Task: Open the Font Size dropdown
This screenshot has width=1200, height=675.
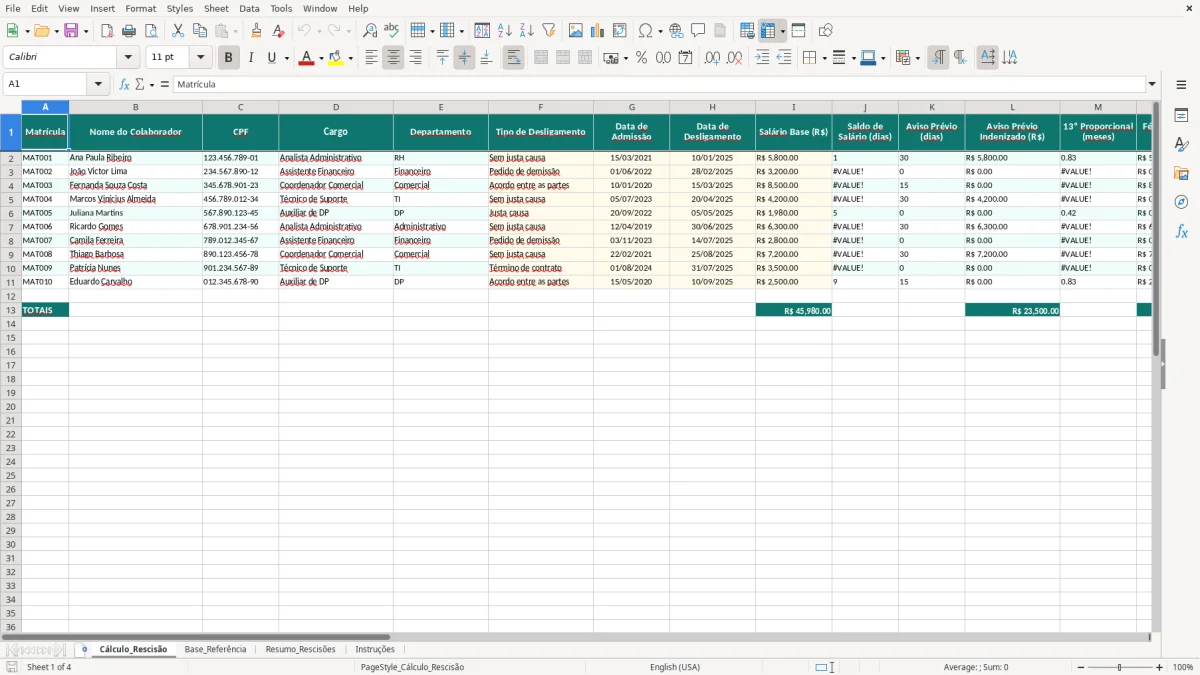Action: (200, 58)
